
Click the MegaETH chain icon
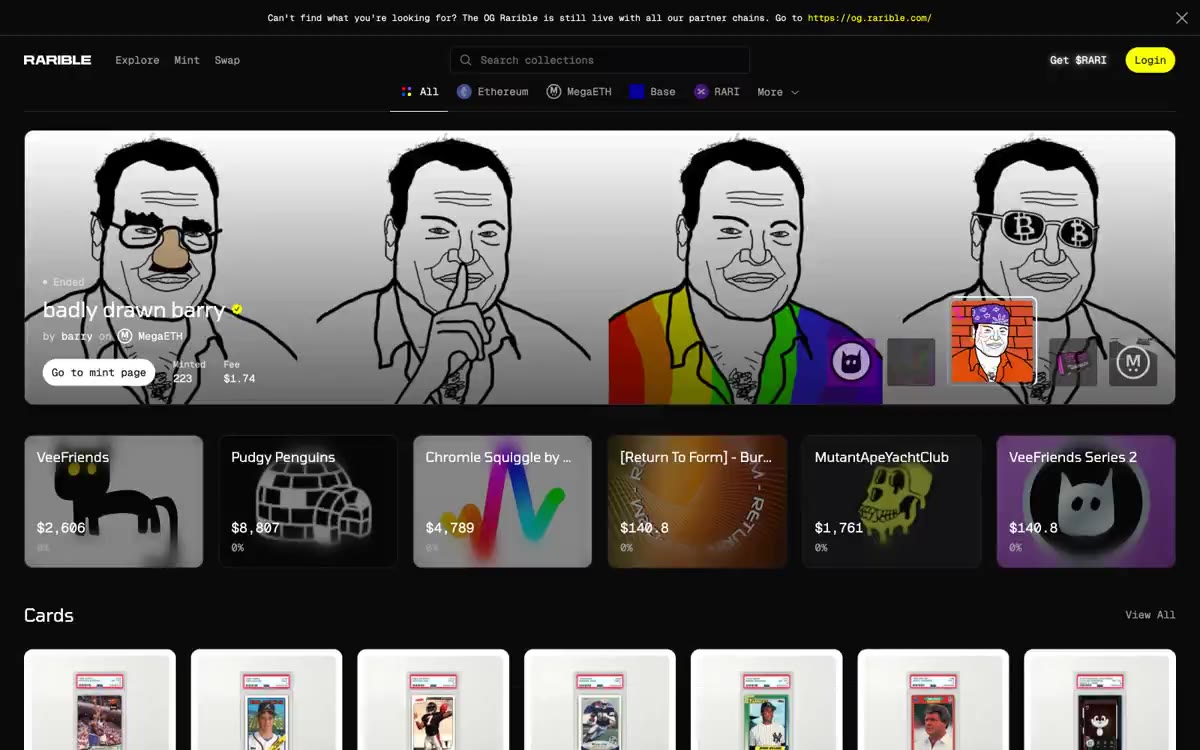pyautogui.click(x=554, y=91)
